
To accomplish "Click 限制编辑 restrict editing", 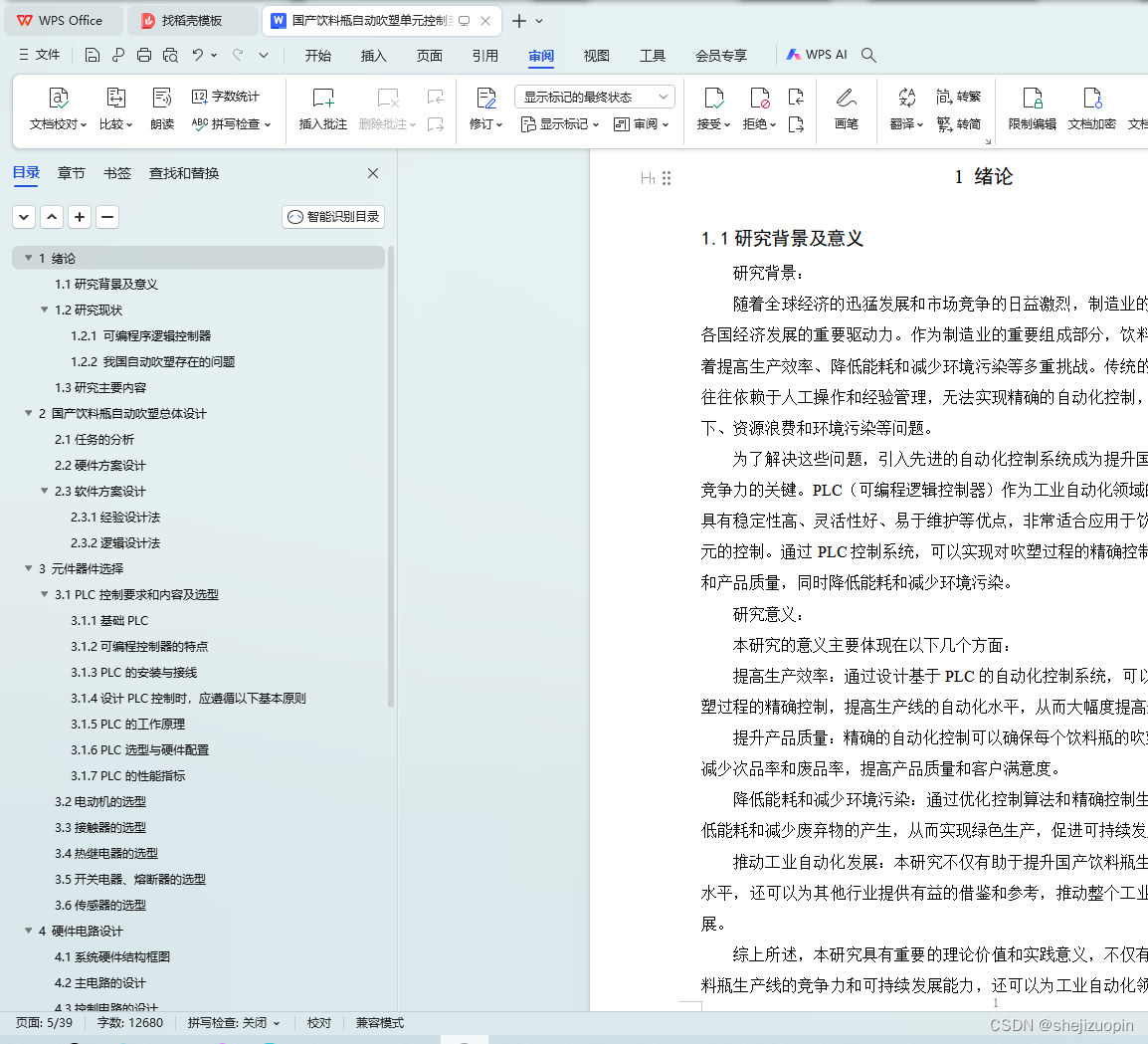I will click(1033, 108).
